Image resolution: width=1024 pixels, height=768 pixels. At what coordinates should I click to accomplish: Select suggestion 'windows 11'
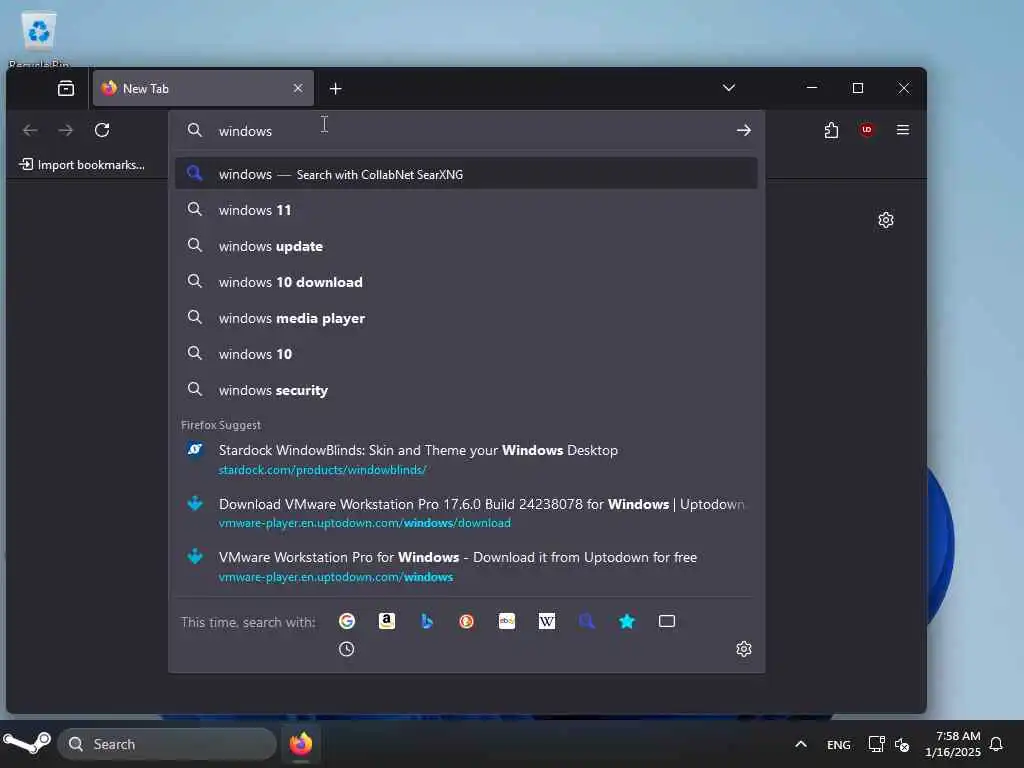coord(466,210)
